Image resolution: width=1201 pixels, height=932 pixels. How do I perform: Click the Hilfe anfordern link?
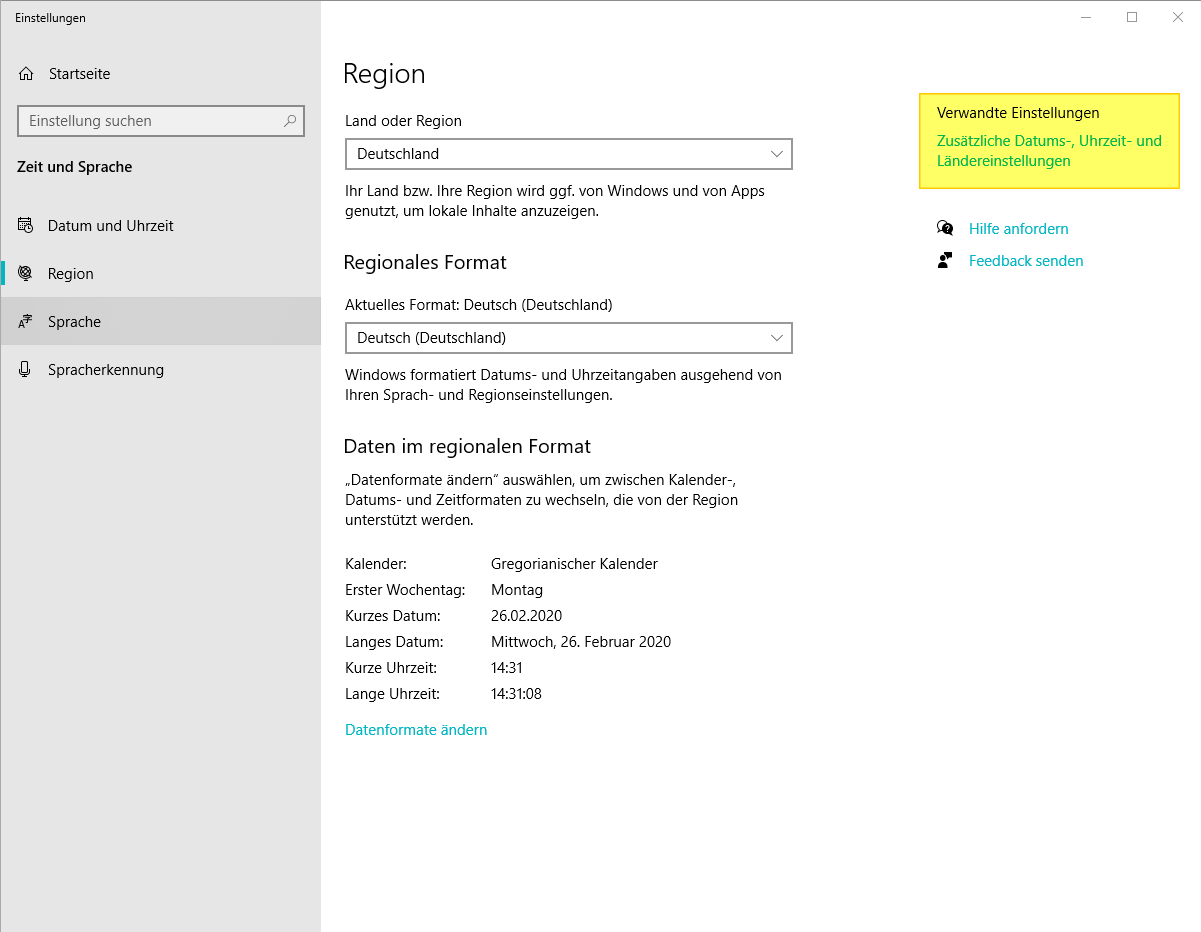coord(1018,229)
